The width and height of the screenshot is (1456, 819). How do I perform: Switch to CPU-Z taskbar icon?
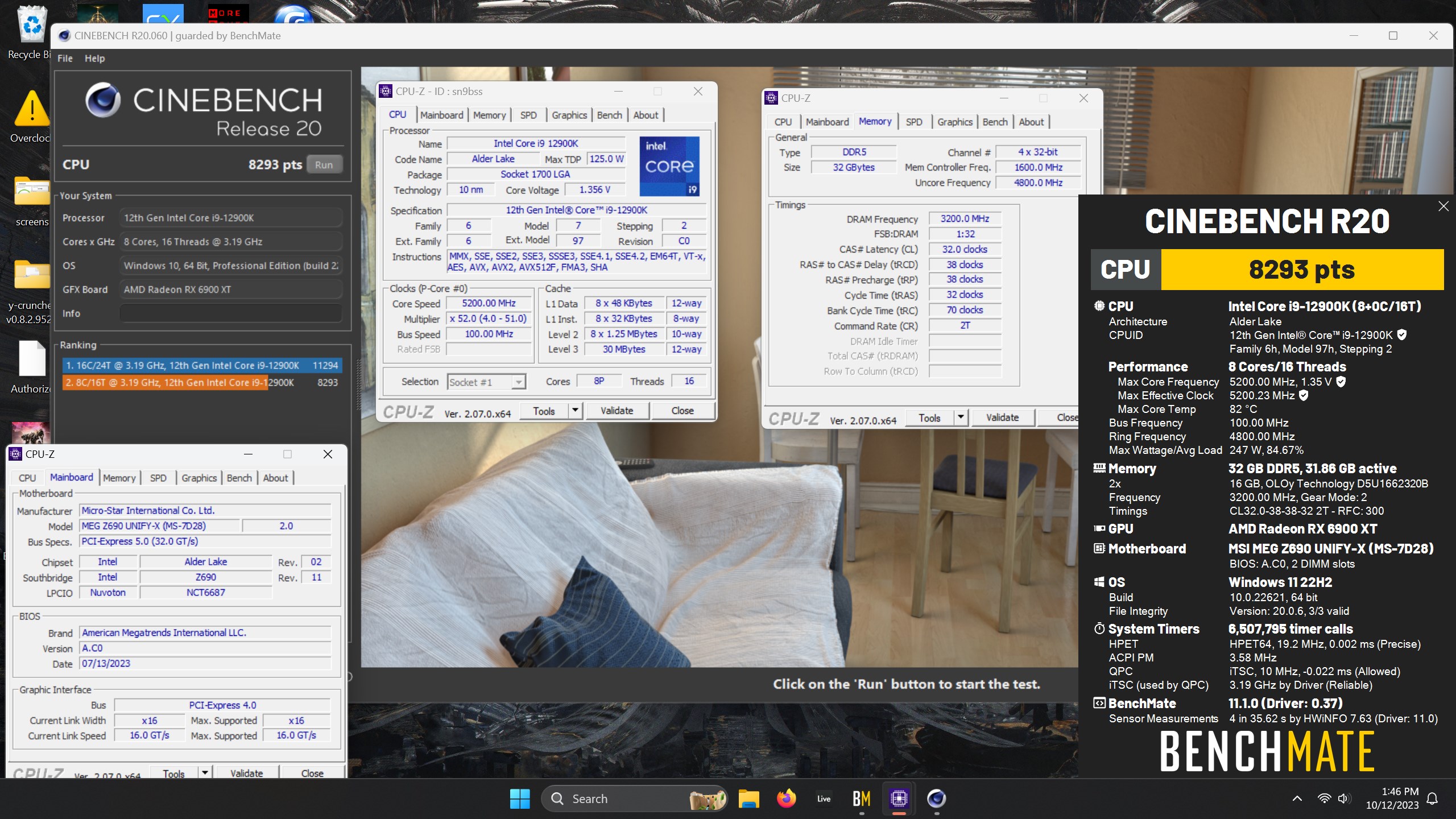click(x=899, y=799)
